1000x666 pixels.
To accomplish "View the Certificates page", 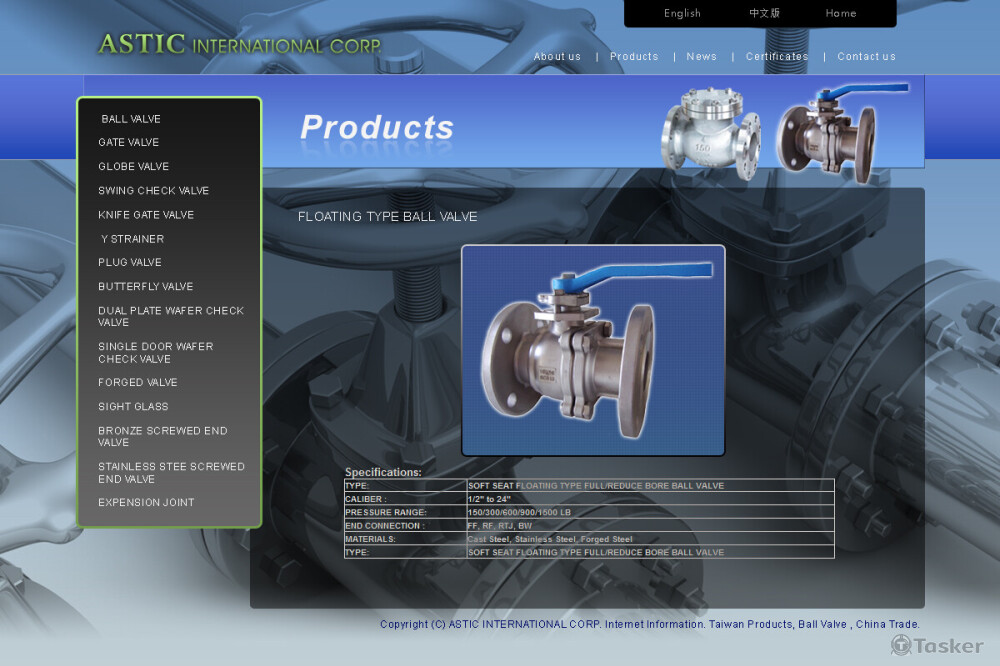I will pos(777,57).
